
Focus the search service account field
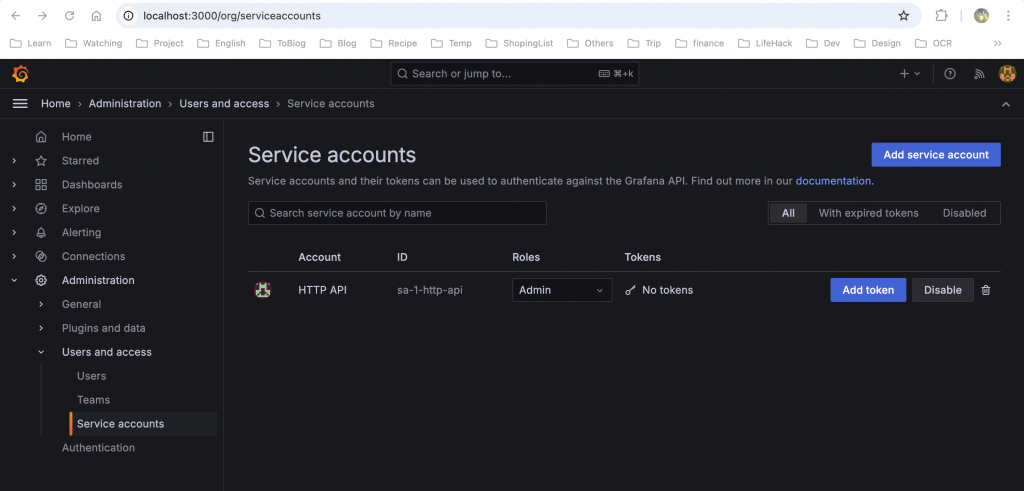(x=400, y=213)
